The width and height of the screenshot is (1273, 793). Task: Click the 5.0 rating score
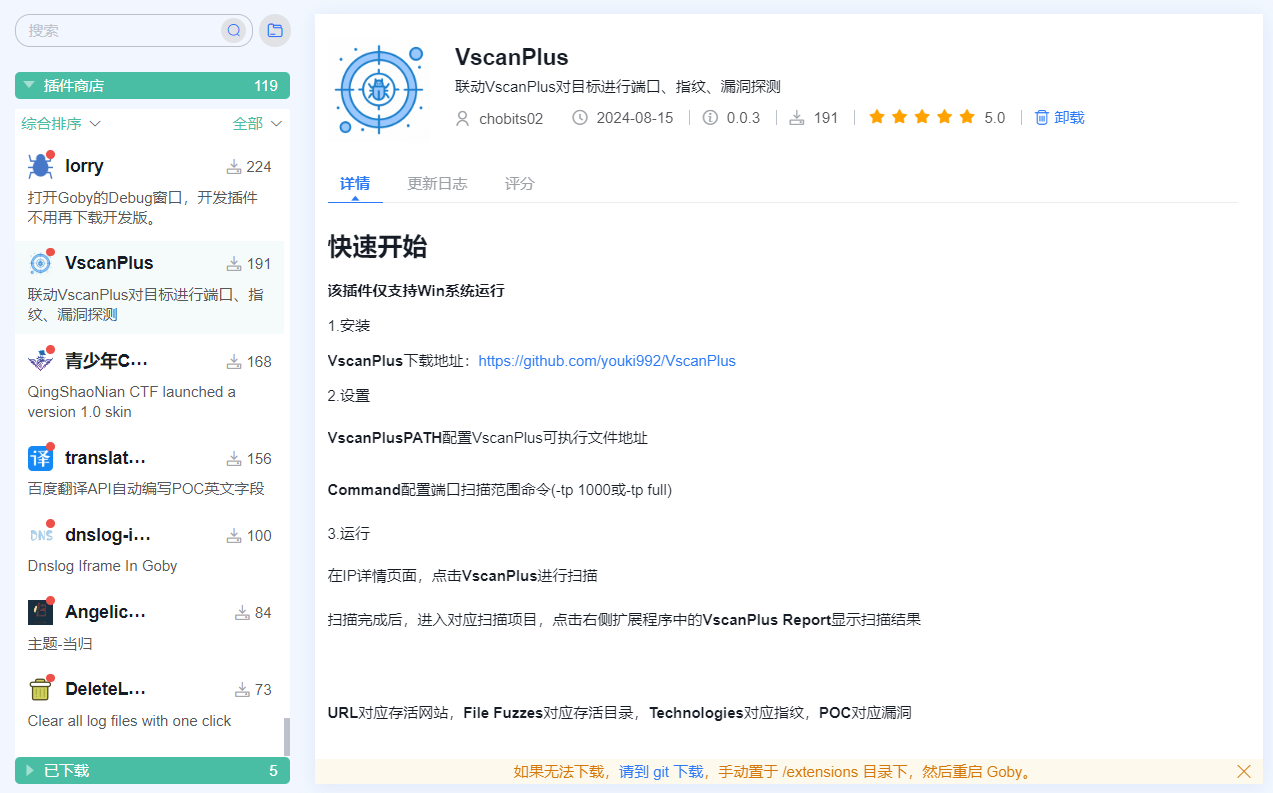point(995,118)
